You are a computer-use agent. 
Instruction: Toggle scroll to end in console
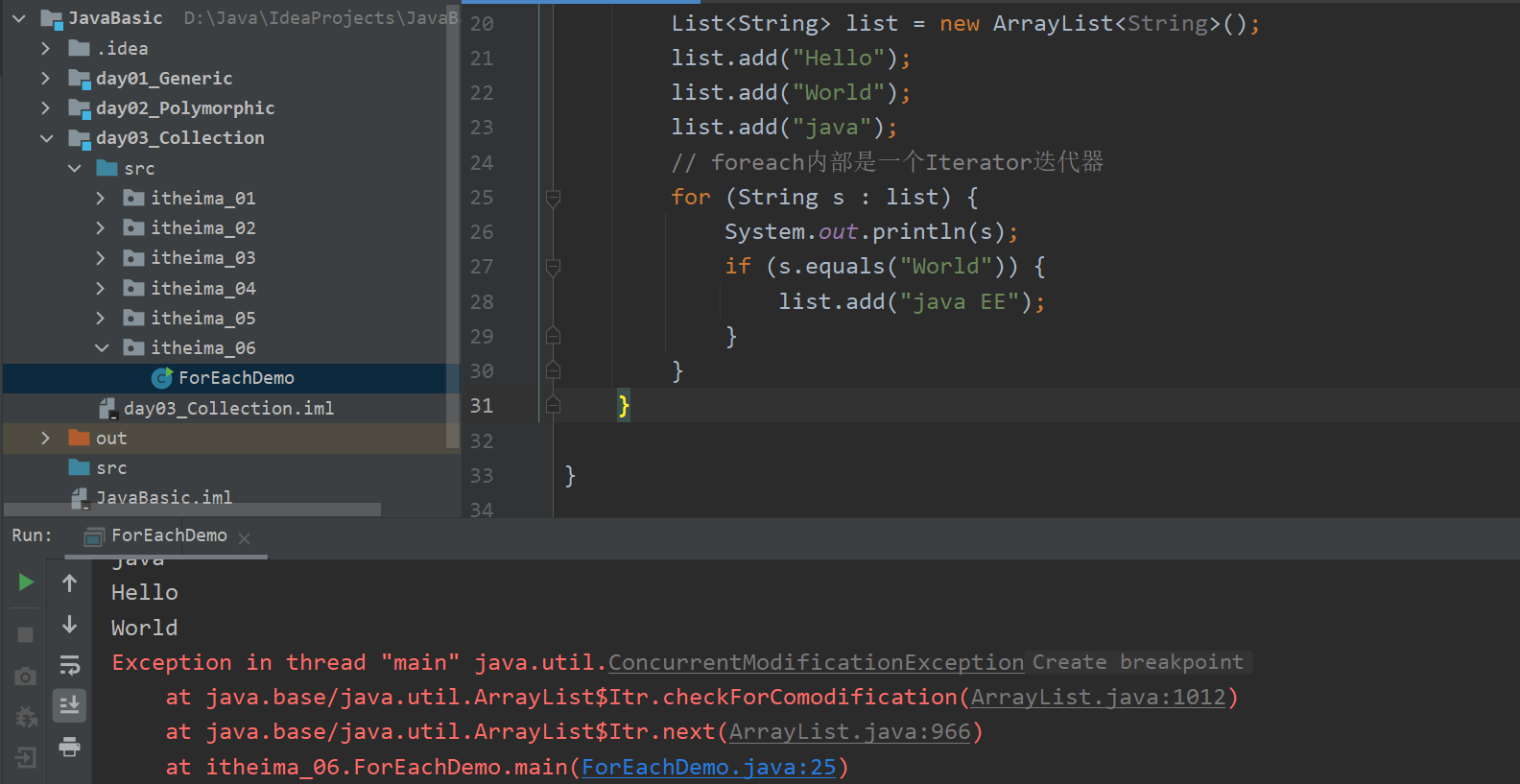coord(69,705)
